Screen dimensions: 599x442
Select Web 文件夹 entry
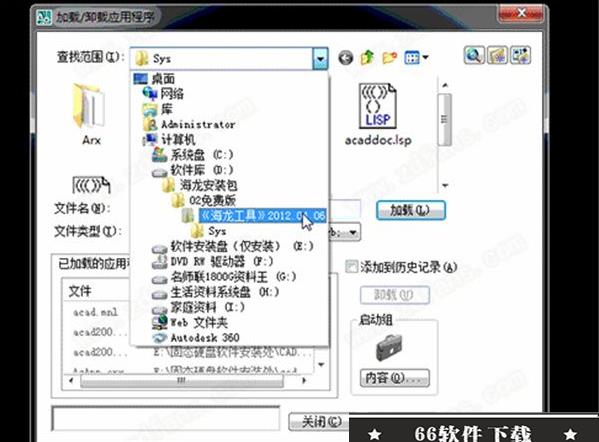click(190, 323)
